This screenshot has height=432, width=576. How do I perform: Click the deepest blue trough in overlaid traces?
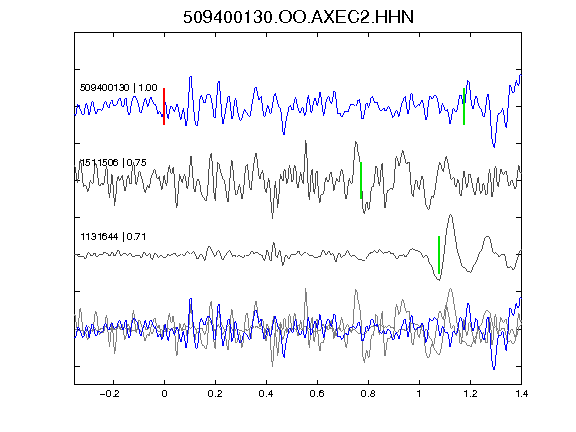pyautogui.click(x=494, y=366)
